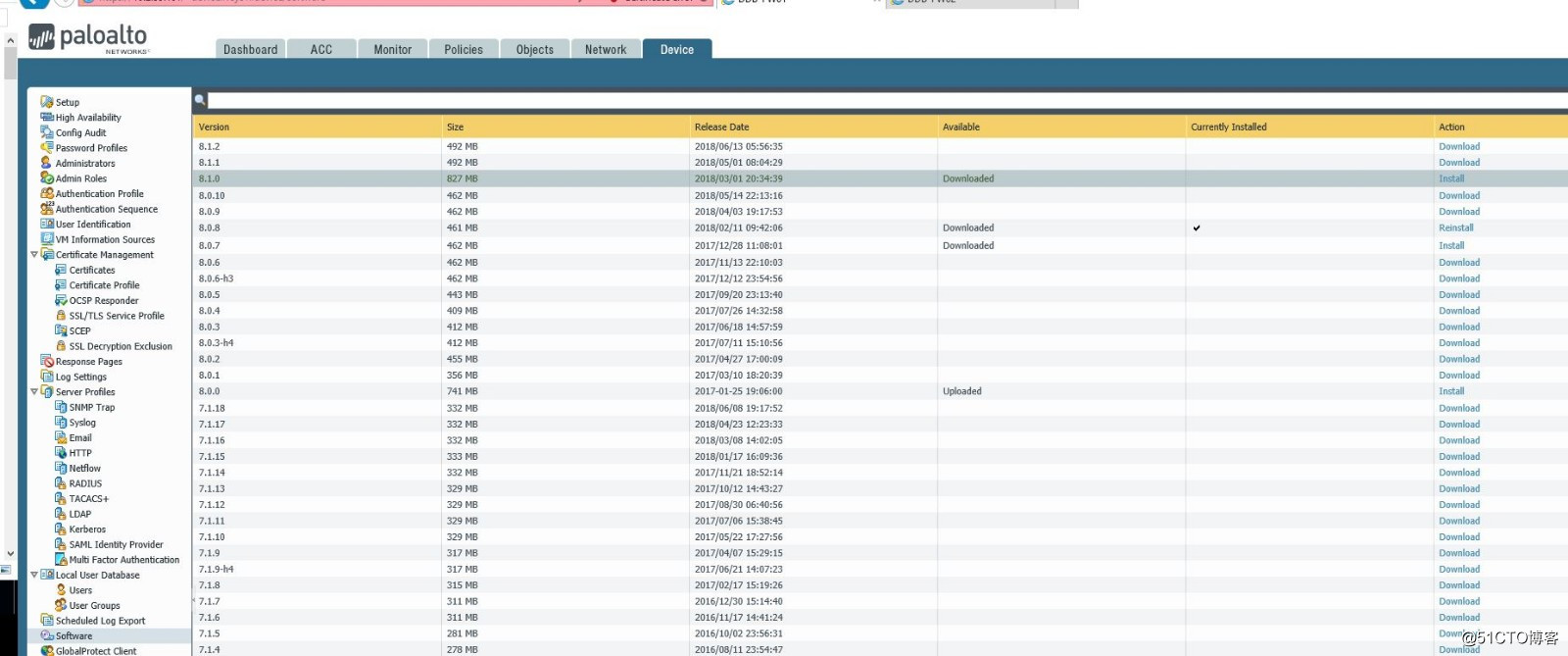Click the Response Pages icon
The height and width of the screenshot is (656, 1568).
46,361
